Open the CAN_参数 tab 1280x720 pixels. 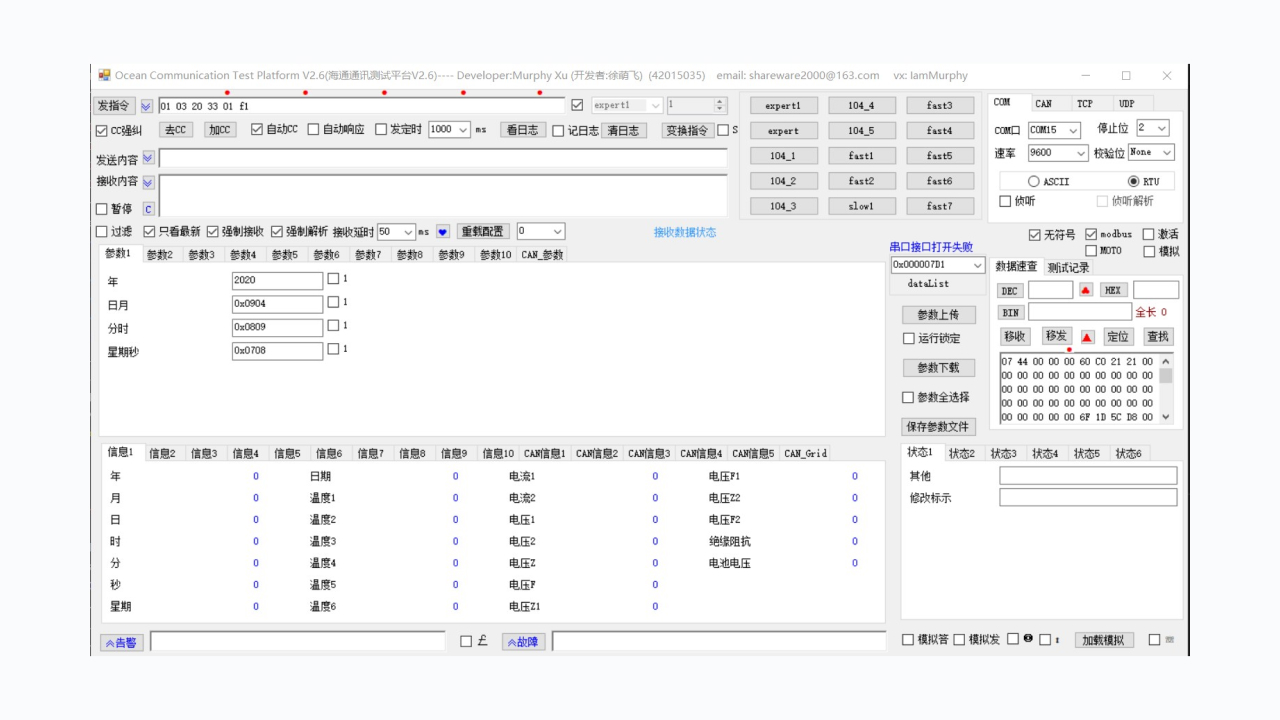[542, 255]
